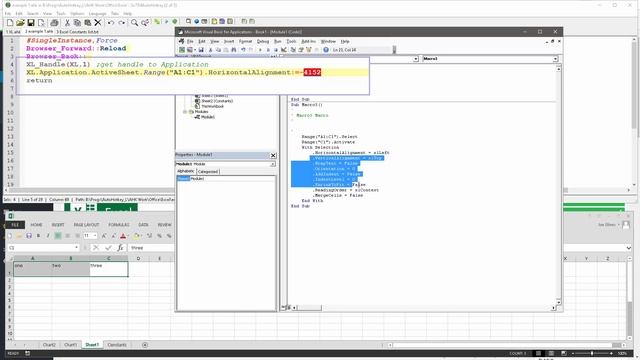Click Find binoculars icon in VBA toolbar
Viewport: 640px width, 360px height.
(233, 50)
